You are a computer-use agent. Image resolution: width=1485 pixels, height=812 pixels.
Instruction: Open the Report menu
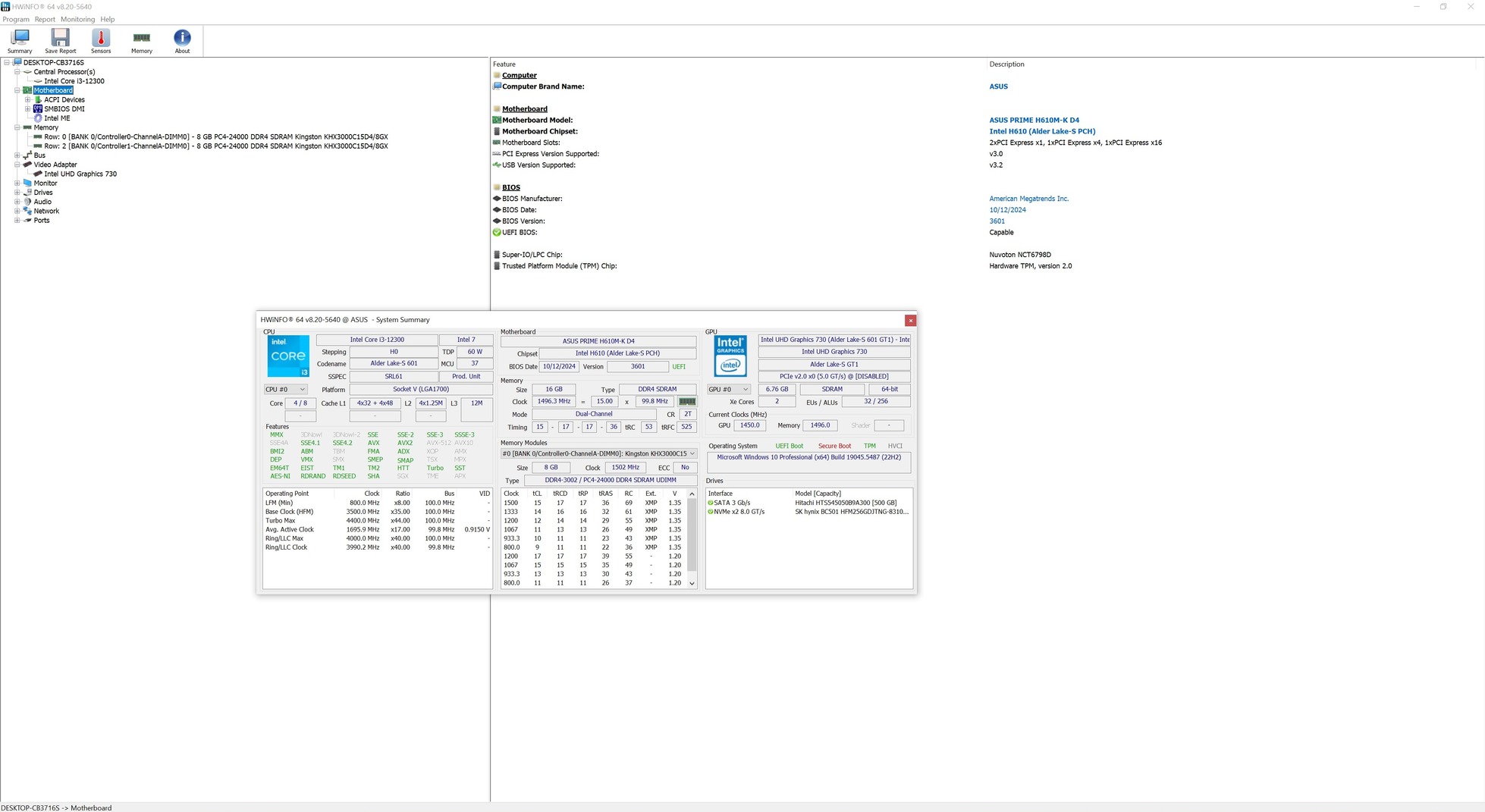[45, 19]
